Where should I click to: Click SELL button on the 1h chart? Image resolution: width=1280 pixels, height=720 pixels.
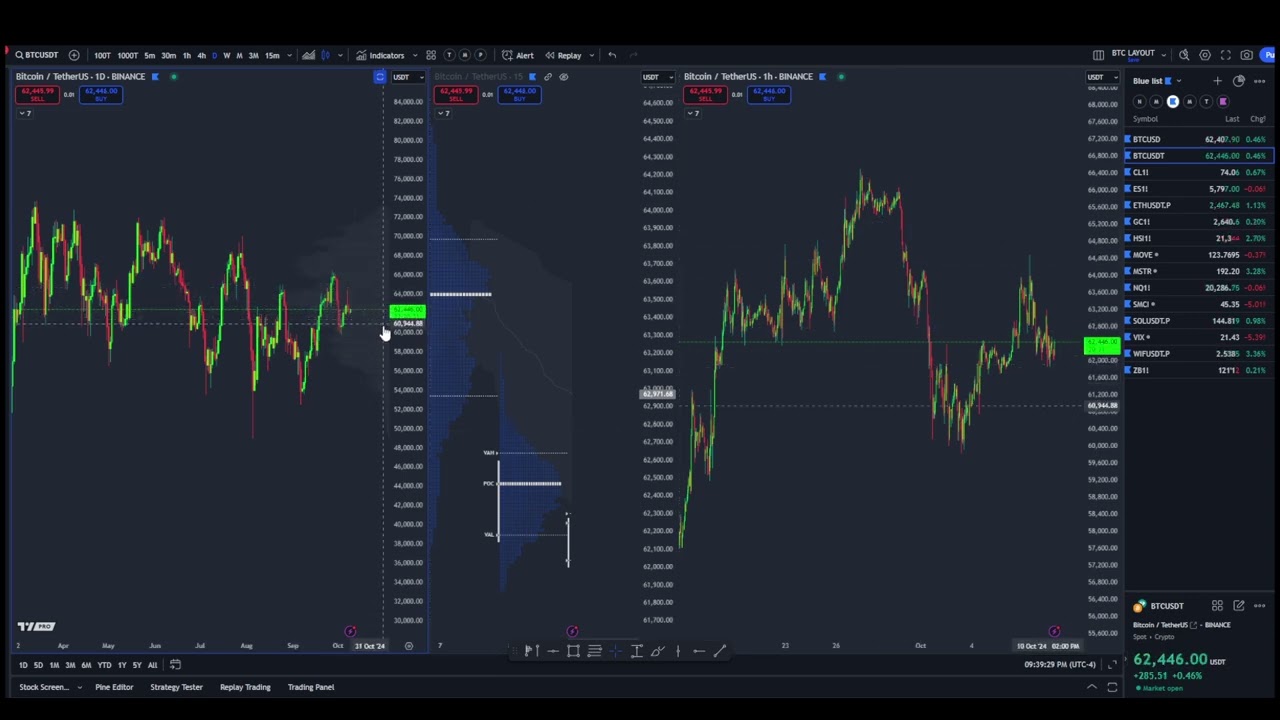point(707,94)
